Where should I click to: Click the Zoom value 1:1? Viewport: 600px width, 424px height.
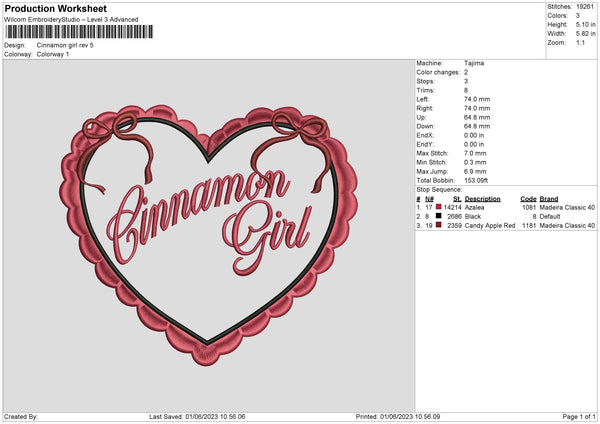580,43
